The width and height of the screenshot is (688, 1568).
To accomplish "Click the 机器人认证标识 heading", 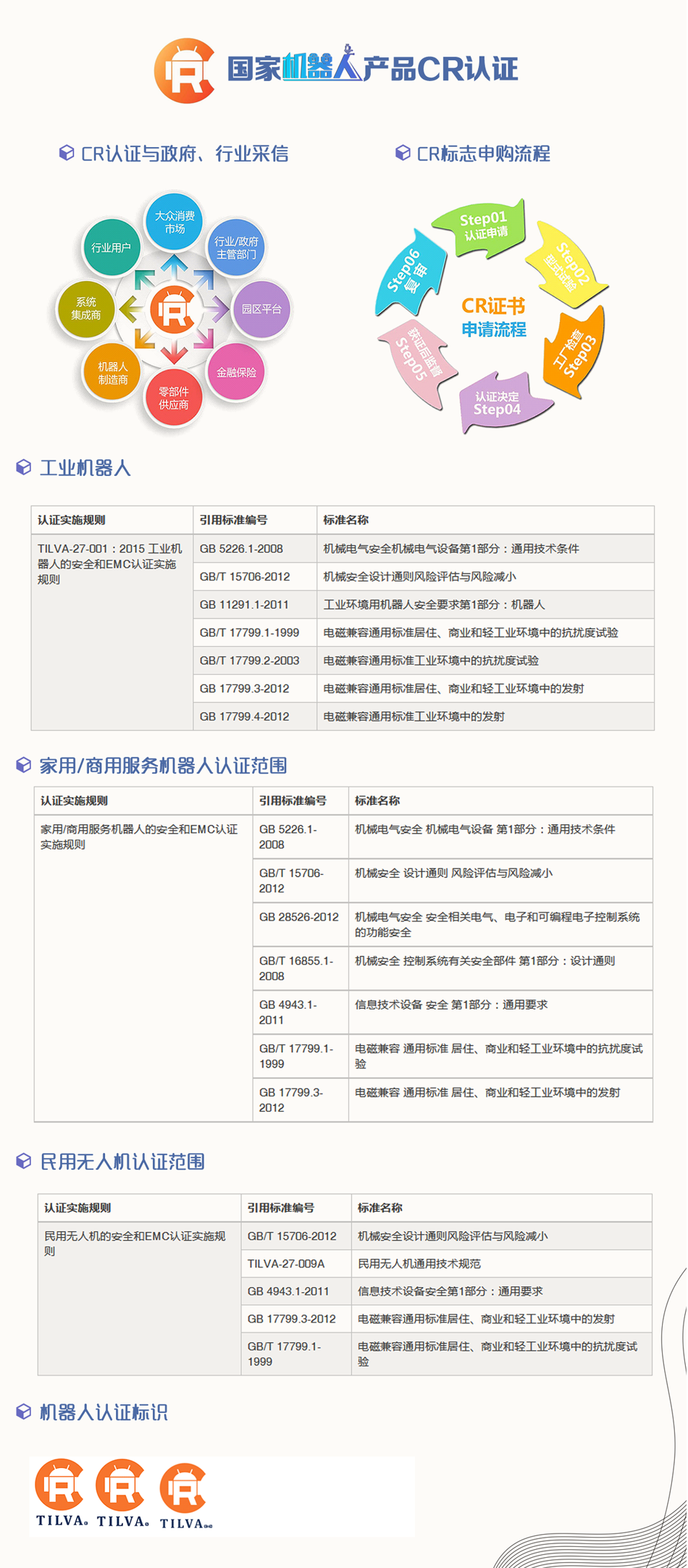I will 103,1412.
